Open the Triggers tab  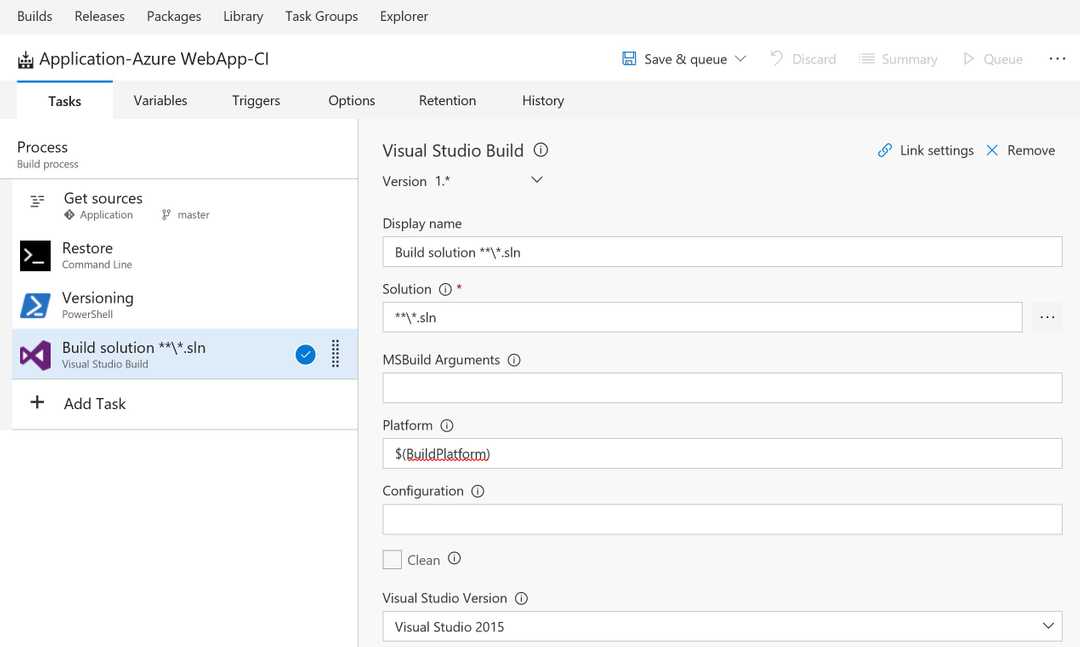(256, 101)
